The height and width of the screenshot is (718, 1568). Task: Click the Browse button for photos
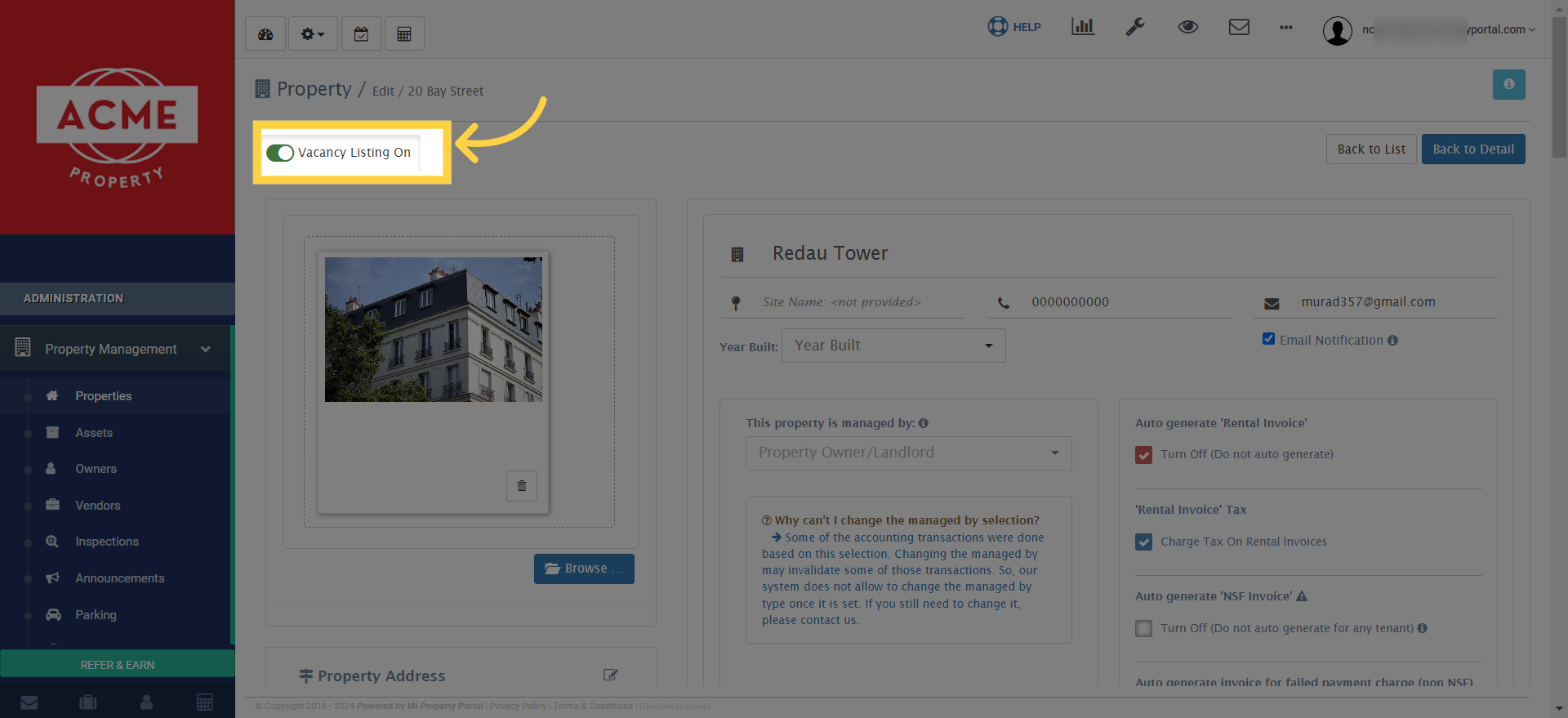584,569
